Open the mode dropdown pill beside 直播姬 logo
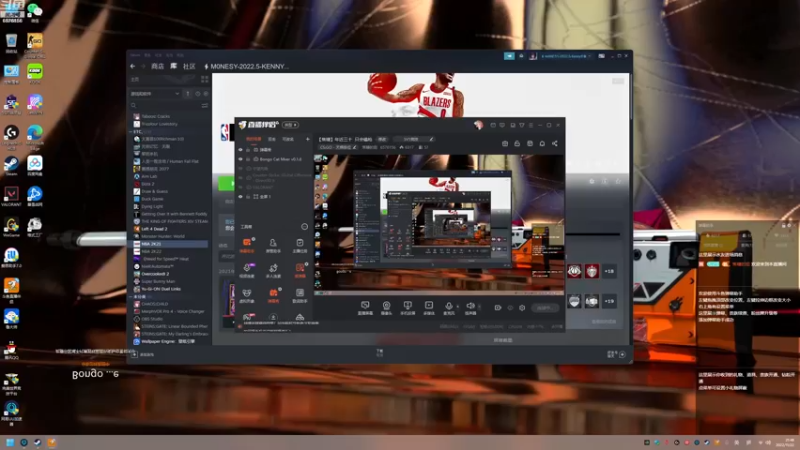This screenshot has width=800, height=450. [290, 125]
